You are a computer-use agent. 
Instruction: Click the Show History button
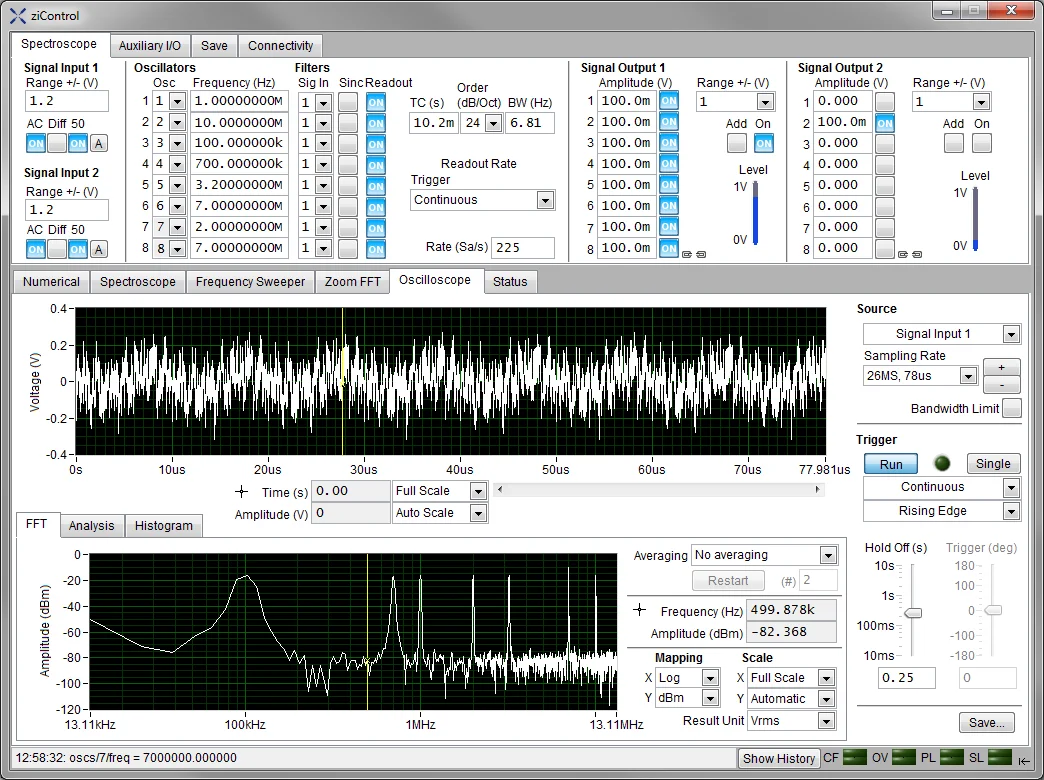pos(778,758)
